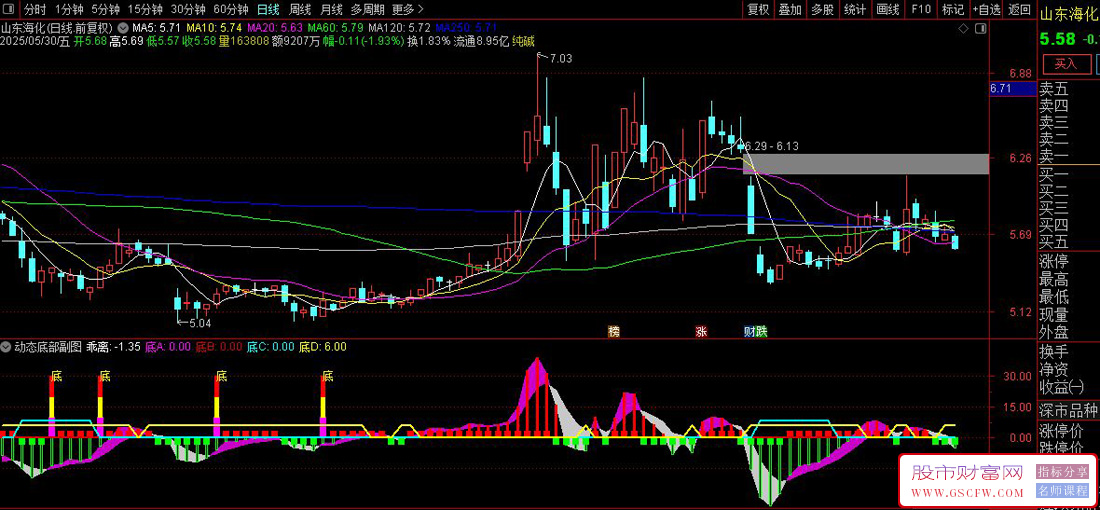Screen dimensions: 1100x510
Task: Click the 深市品种 label
Action: click(x=1068, y=410)
